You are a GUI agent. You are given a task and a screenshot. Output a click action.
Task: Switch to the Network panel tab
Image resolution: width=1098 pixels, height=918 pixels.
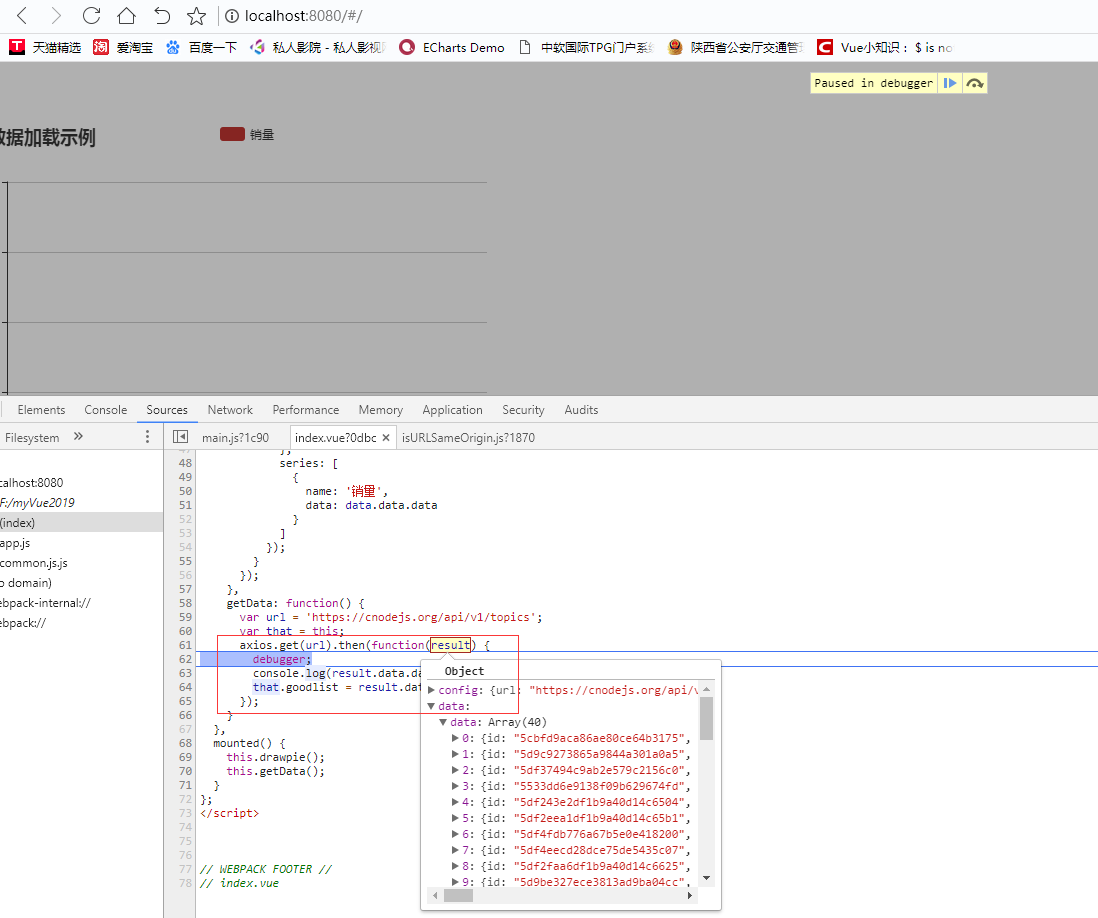pyautogui.click(x=230, y=410)
